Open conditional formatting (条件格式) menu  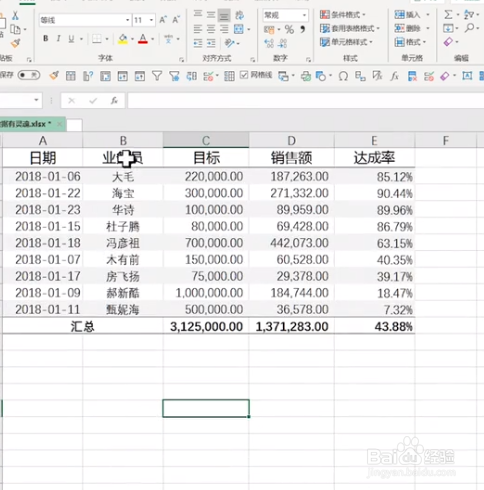[x=343, y=15]
